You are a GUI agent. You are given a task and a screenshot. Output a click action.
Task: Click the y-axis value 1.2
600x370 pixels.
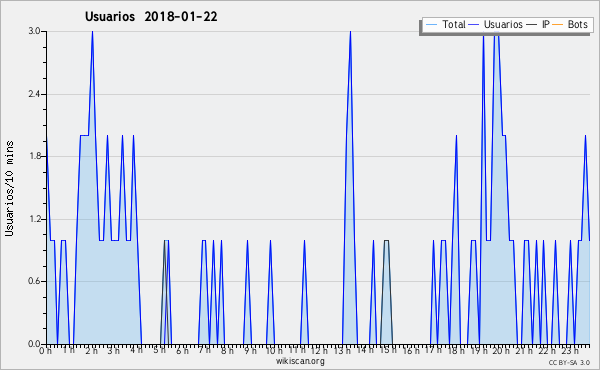click(x=34, y=219)
